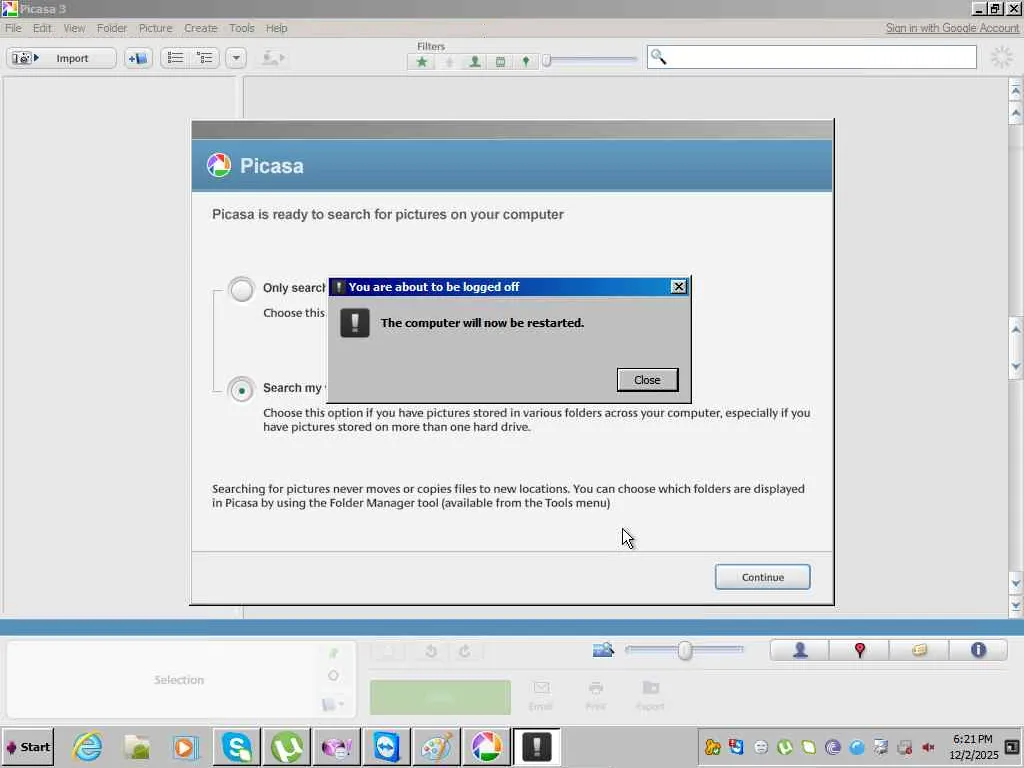Click the Email button in bottom tray
This screenshot has height=768, width=1024.
pos(541,696)
